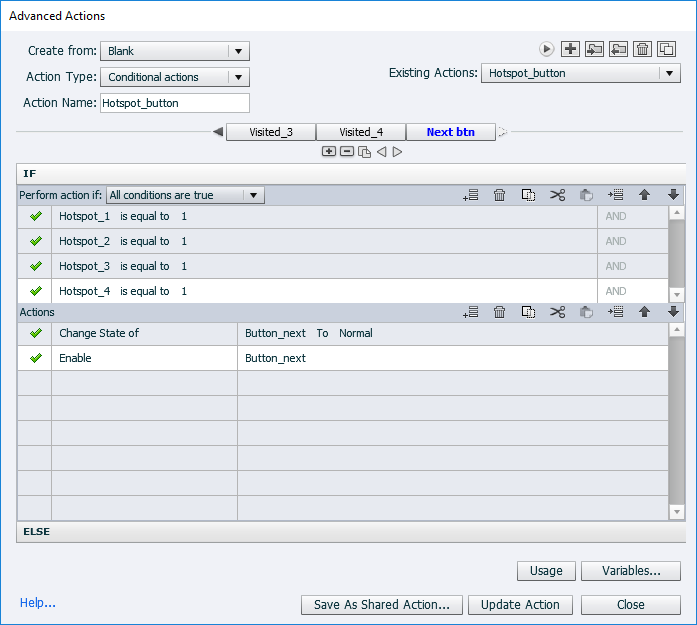Move the action down with the Actions down arrow
The image size is (697, 625).
(x=673, y=312)
